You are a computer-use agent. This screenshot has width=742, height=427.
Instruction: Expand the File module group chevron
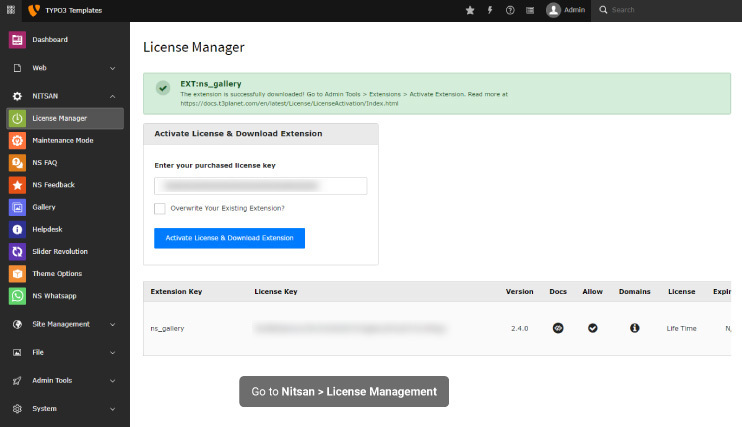tap(113, 353)
